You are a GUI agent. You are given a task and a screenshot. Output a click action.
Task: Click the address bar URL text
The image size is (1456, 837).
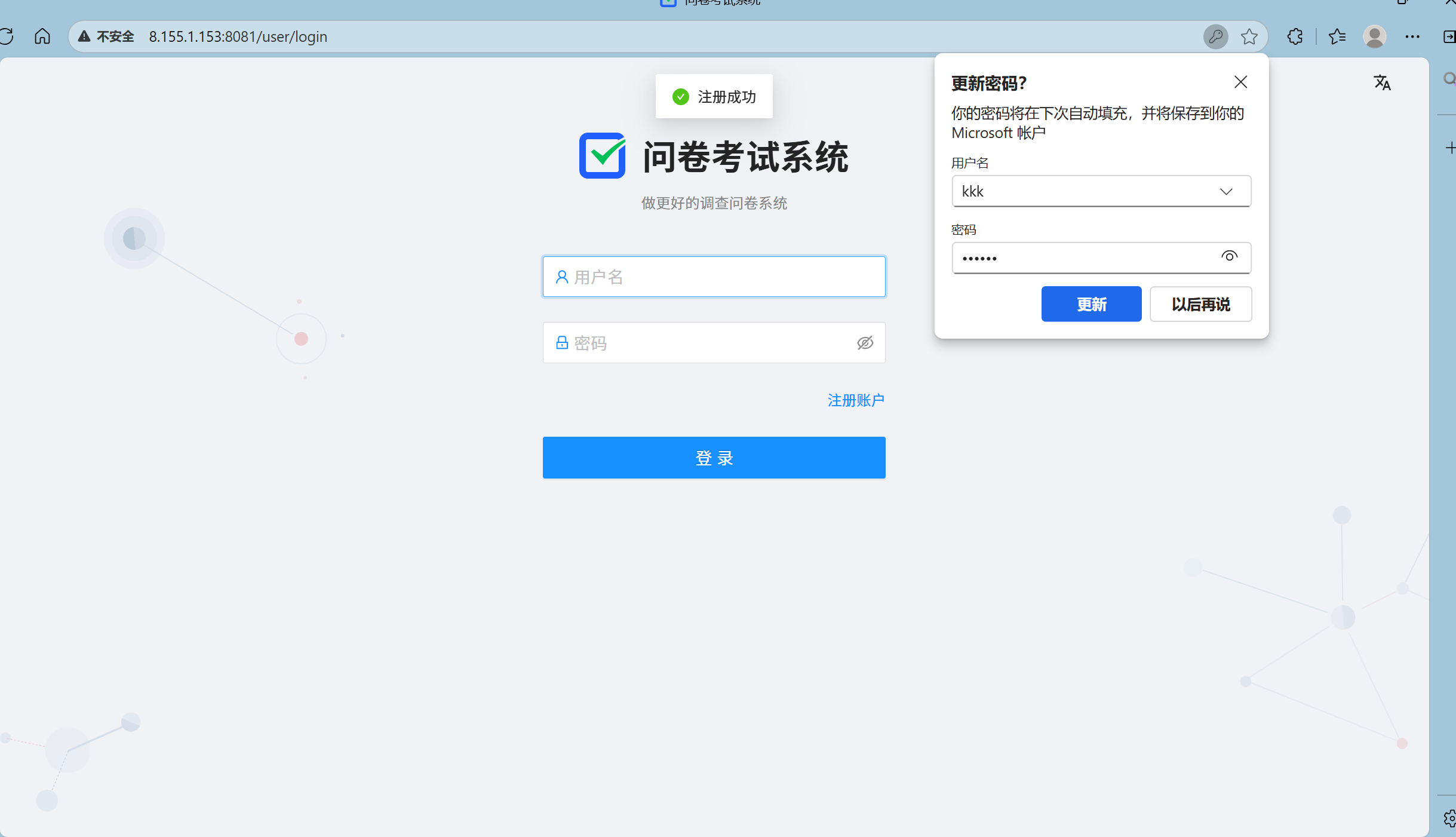(238, 36)
